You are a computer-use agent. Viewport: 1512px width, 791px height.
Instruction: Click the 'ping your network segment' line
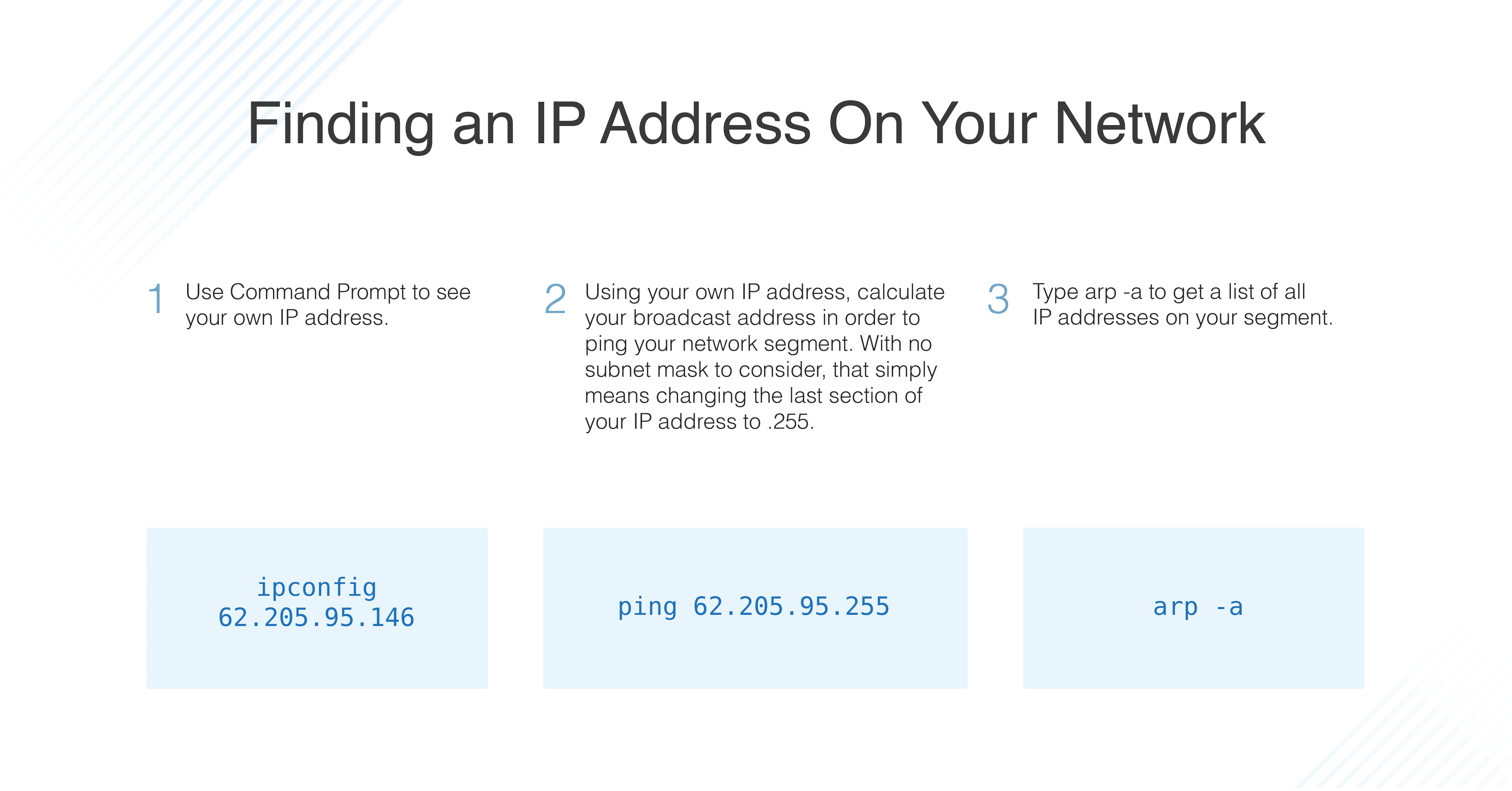coord(758,344)
